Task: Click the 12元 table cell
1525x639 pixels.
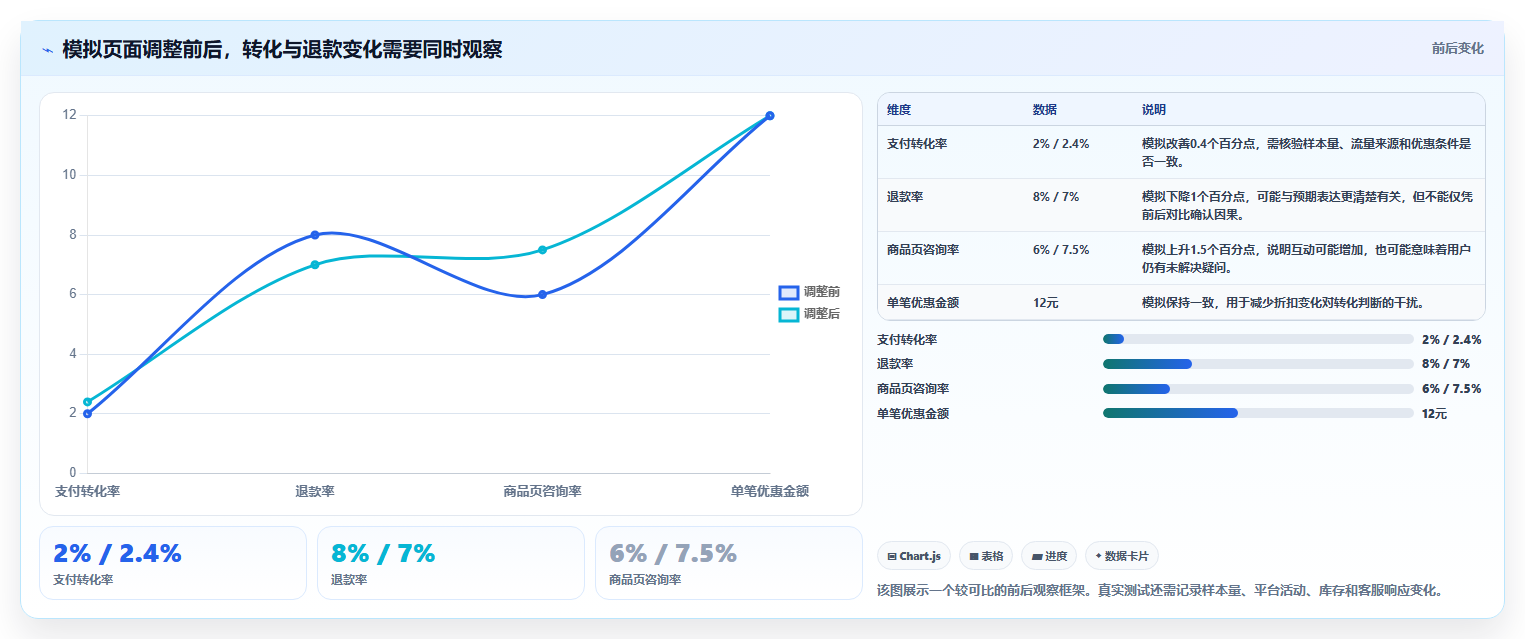Action: coord(1046,303)
